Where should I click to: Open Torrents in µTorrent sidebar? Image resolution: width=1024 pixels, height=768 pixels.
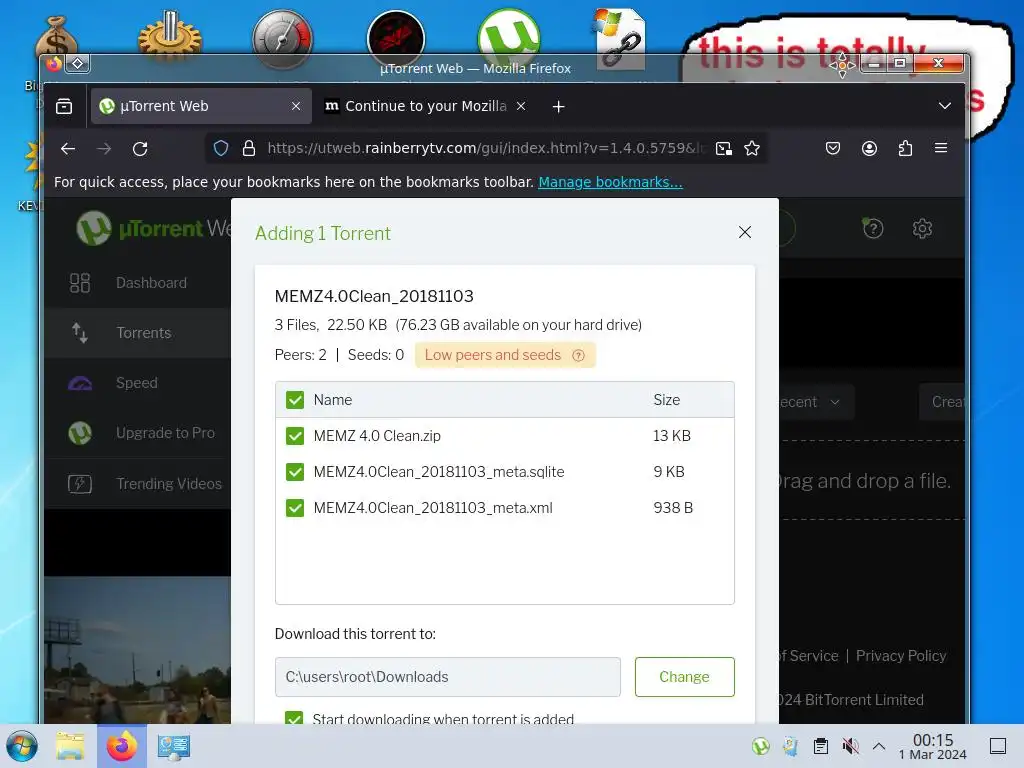pos(138,333)
